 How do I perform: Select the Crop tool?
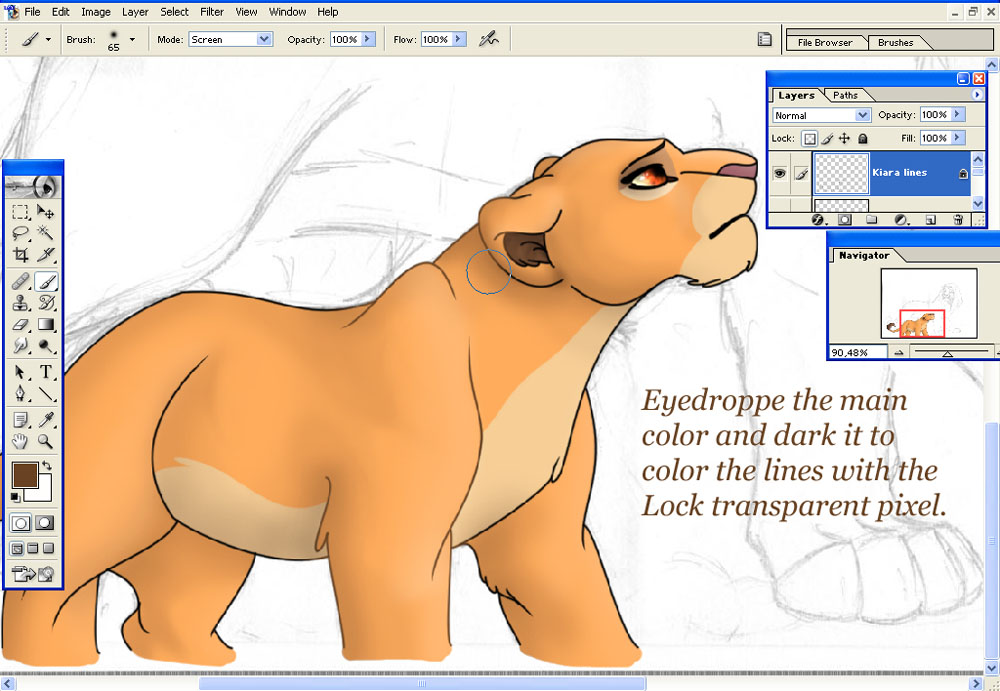coord(20,255)
